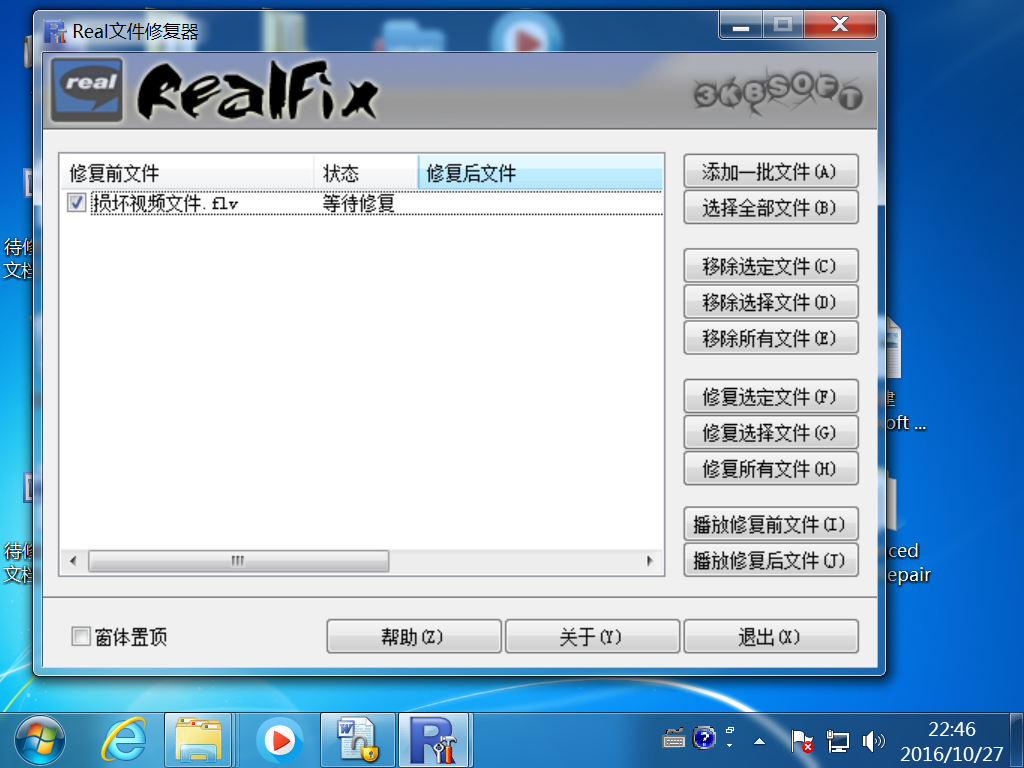Click 修复选择文件(G) button
1024x768 pixels.
coord(771,432)
